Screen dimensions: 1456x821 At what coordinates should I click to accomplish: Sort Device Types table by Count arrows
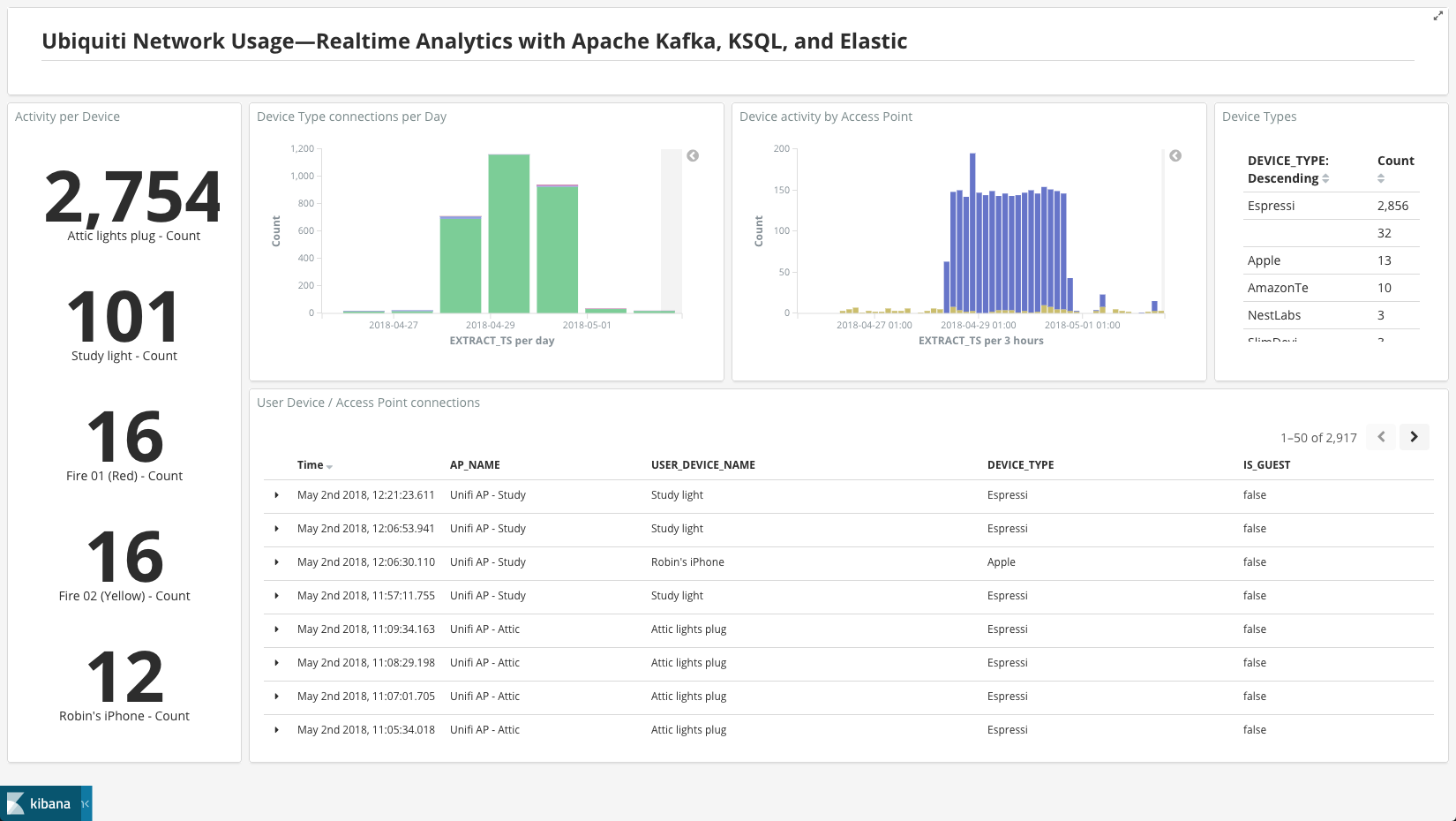[1381, 178]
